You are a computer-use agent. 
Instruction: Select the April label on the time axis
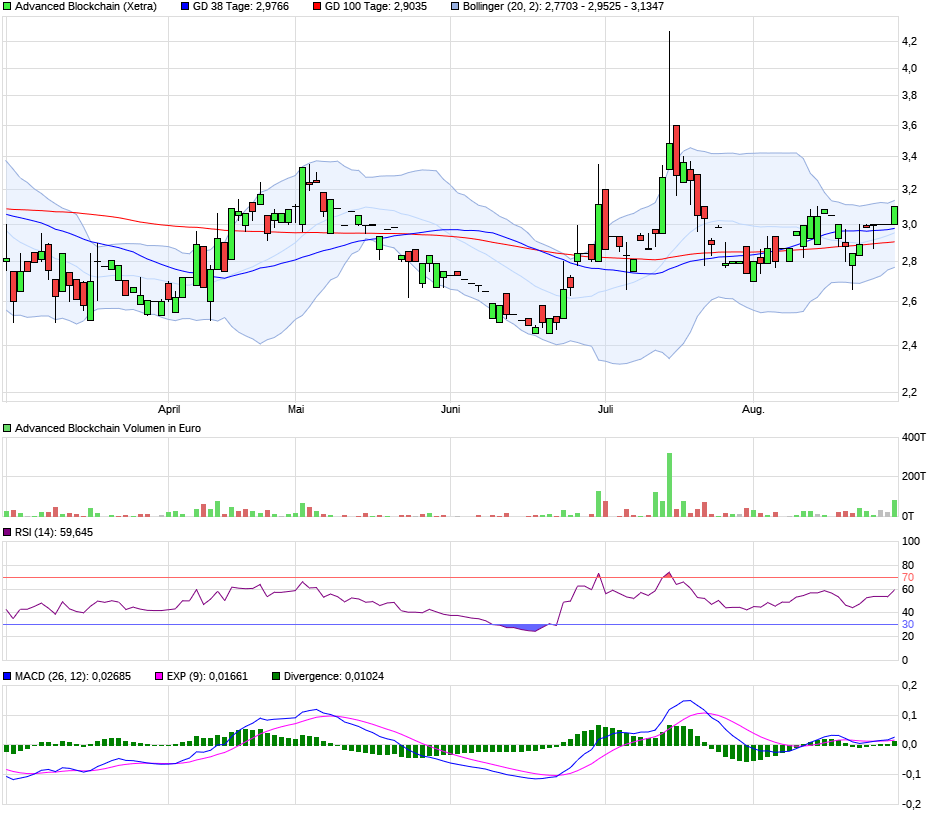click(x=169, y=409)
